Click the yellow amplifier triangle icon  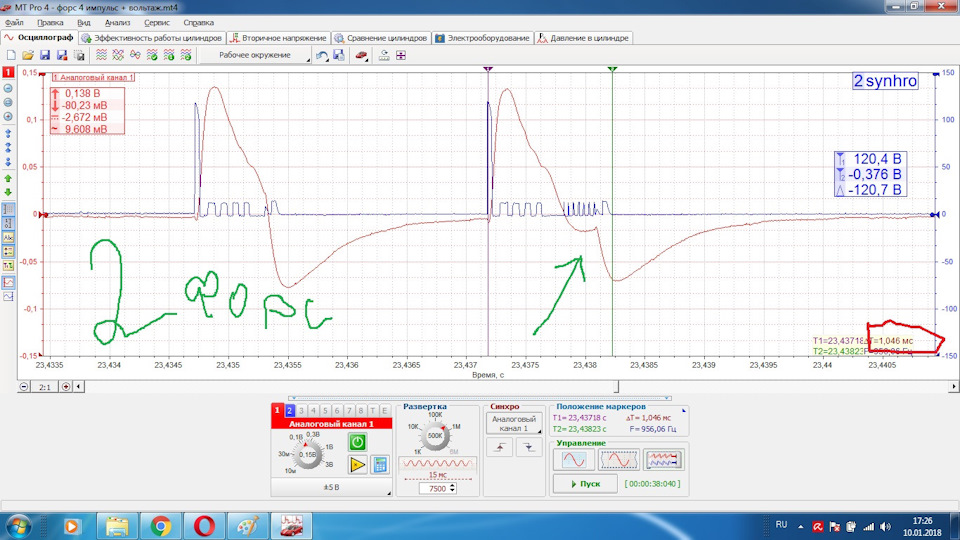358,465
